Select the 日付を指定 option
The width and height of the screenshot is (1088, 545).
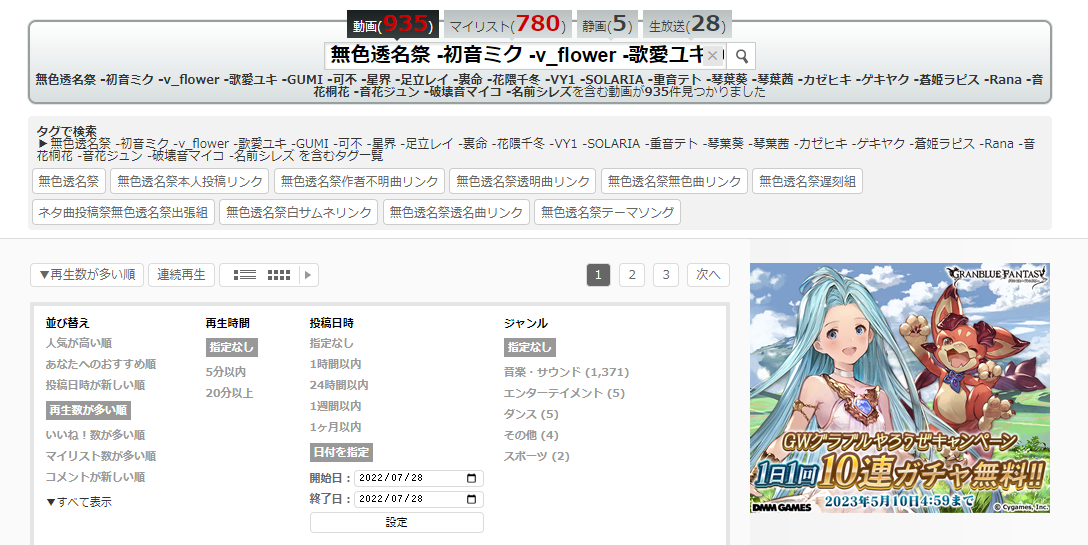click(341, 452)
